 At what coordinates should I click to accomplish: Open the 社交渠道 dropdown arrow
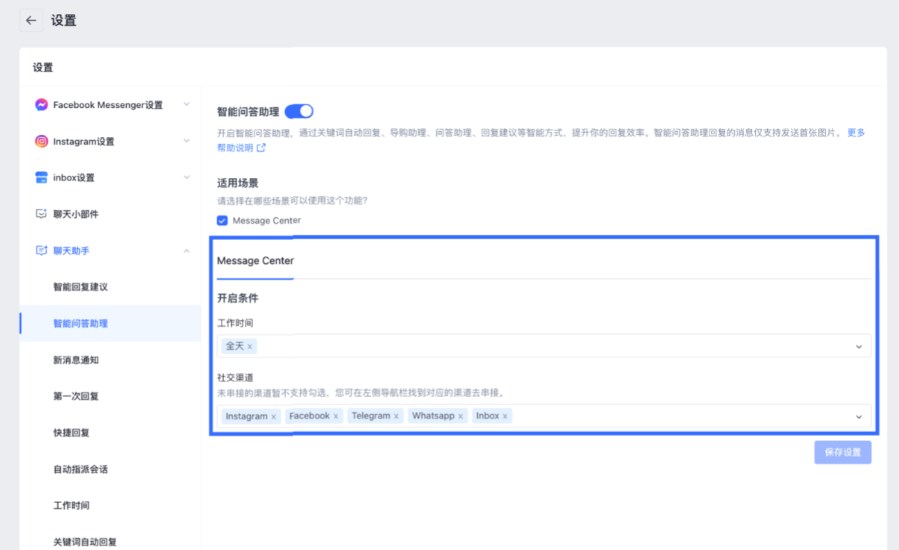click(858, 416)
